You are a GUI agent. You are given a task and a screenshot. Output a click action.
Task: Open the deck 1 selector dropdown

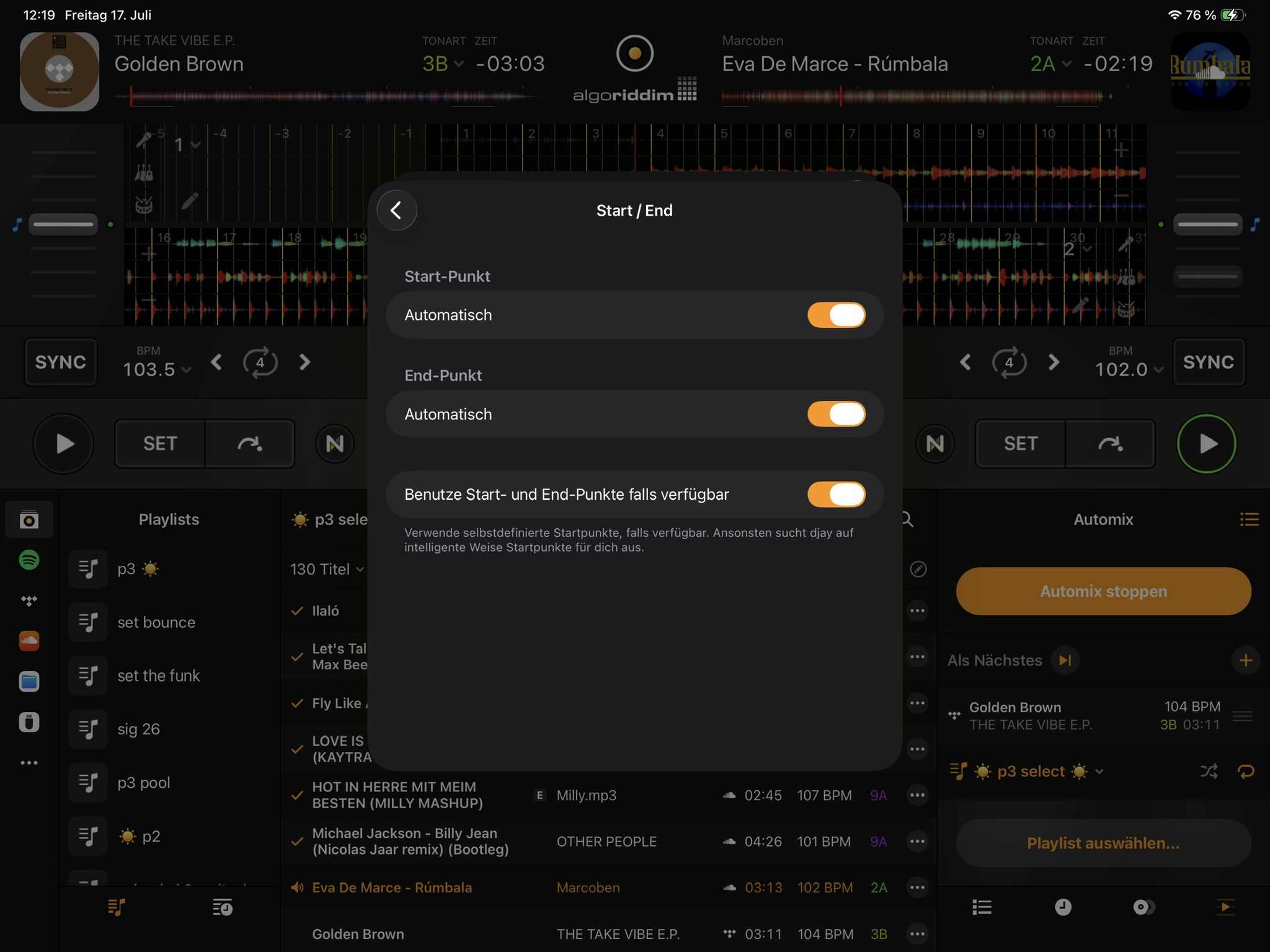click(187, 145)
